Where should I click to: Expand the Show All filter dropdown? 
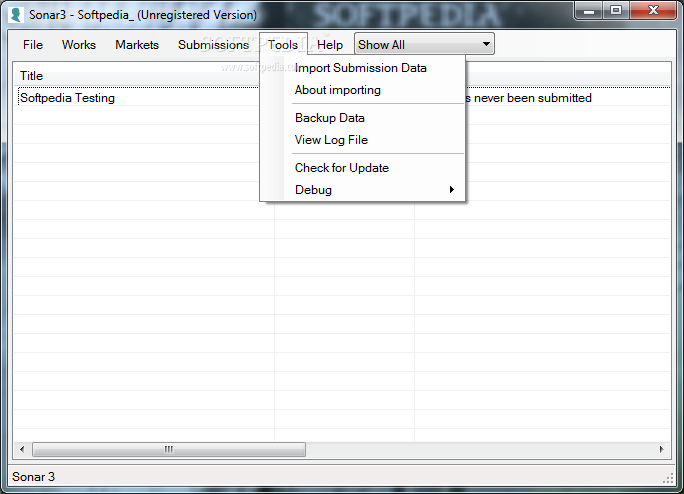coord(424,44)
